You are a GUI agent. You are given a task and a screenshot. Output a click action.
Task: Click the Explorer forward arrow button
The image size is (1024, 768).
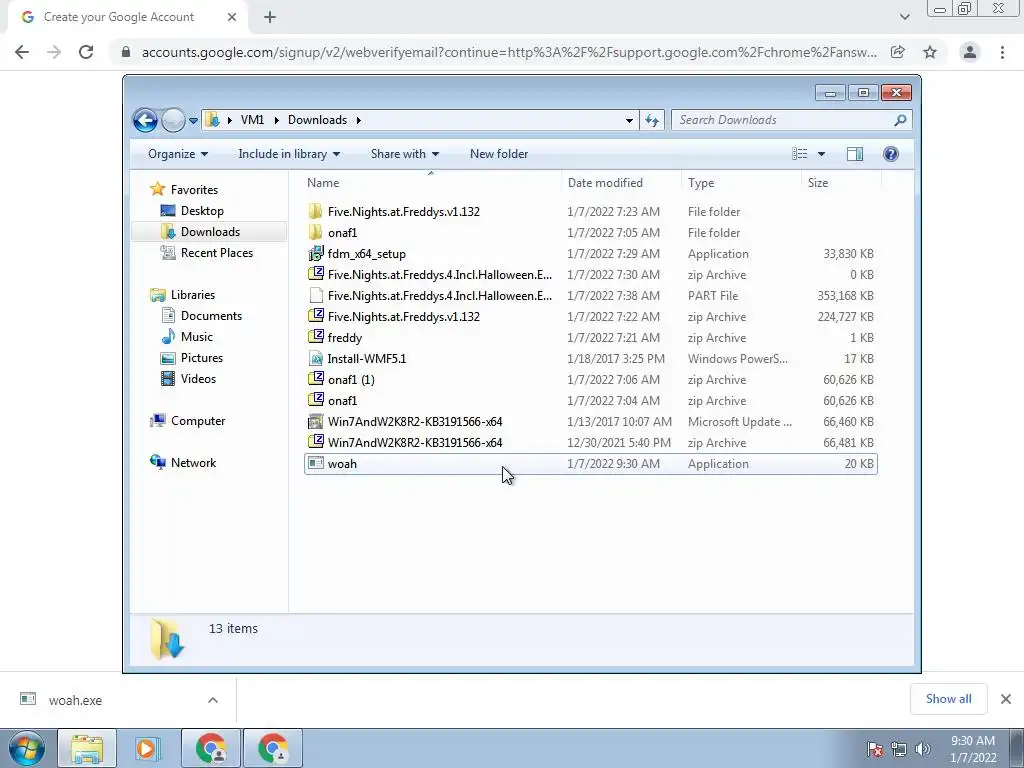click(x=173, y=120)
